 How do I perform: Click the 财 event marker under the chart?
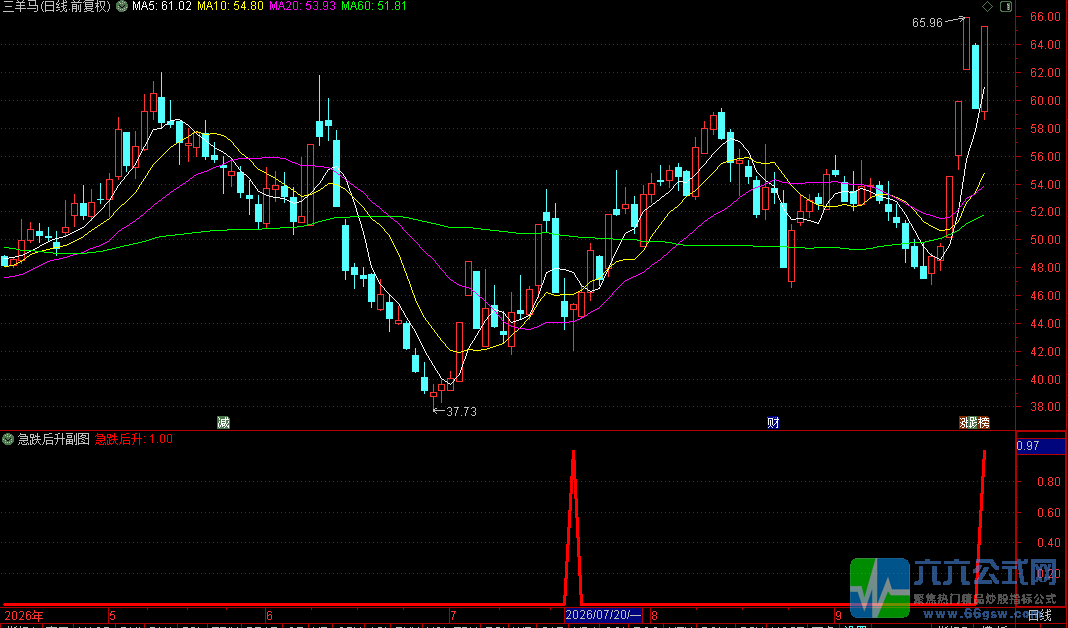pos(773,423)
